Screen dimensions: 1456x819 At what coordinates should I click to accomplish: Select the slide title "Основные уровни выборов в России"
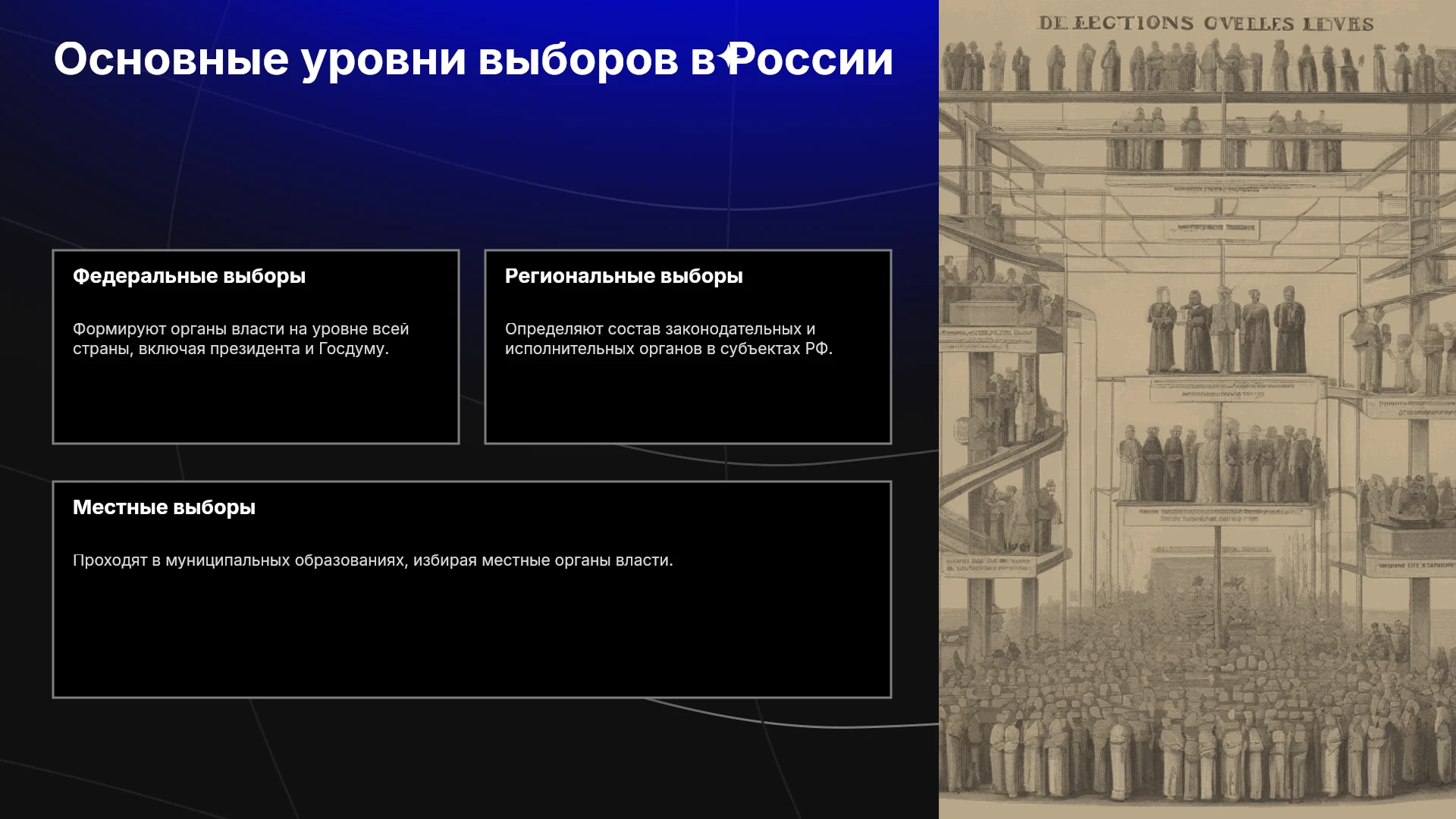point(473,59)
